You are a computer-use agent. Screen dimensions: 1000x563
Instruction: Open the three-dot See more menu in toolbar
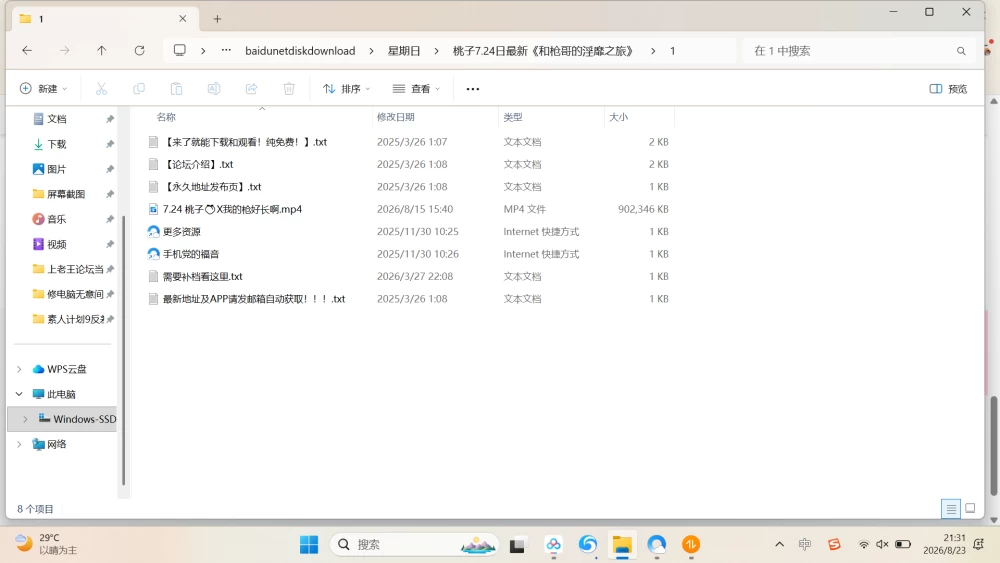(473, 89)
